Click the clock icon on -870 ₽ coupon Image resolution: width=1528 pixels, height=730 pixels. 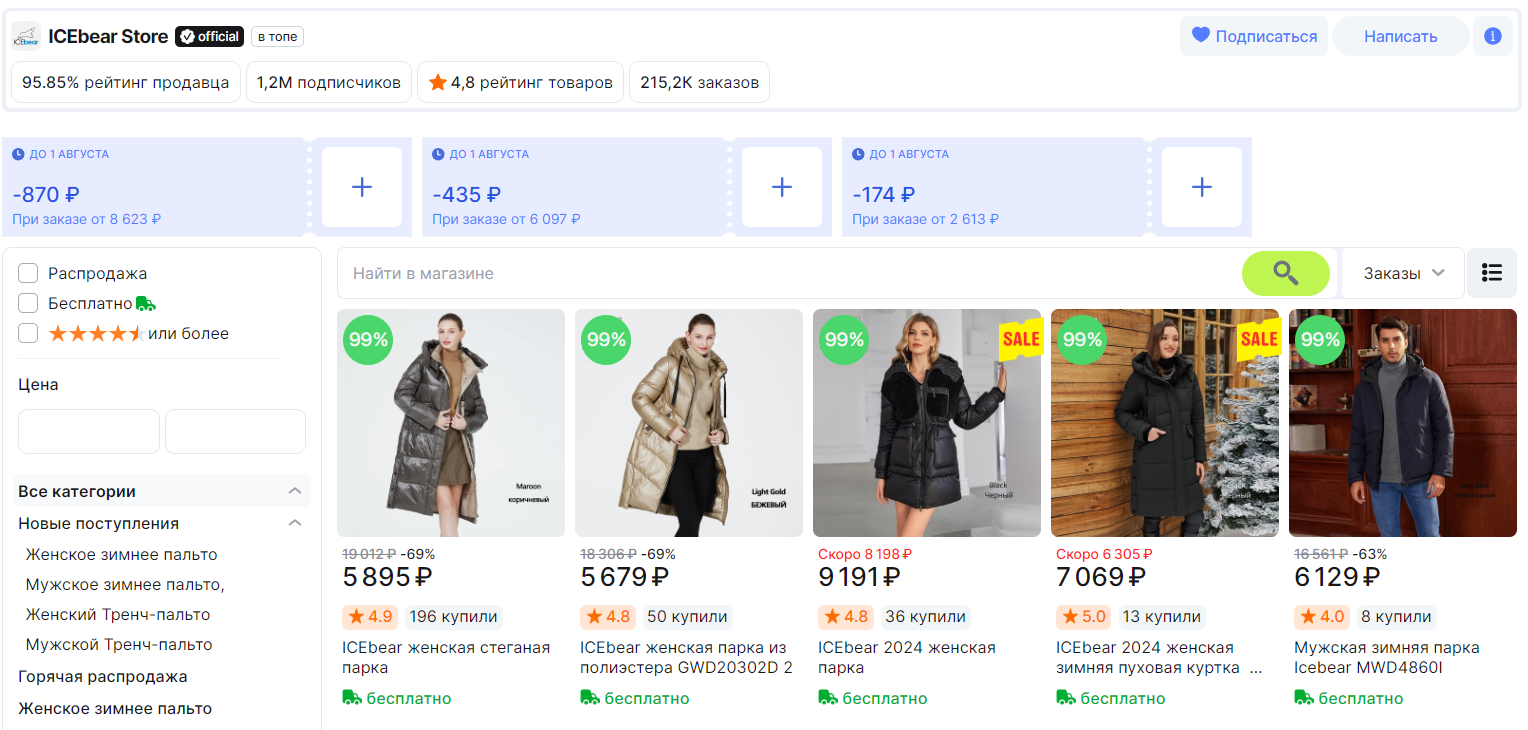tap(18, 154)
